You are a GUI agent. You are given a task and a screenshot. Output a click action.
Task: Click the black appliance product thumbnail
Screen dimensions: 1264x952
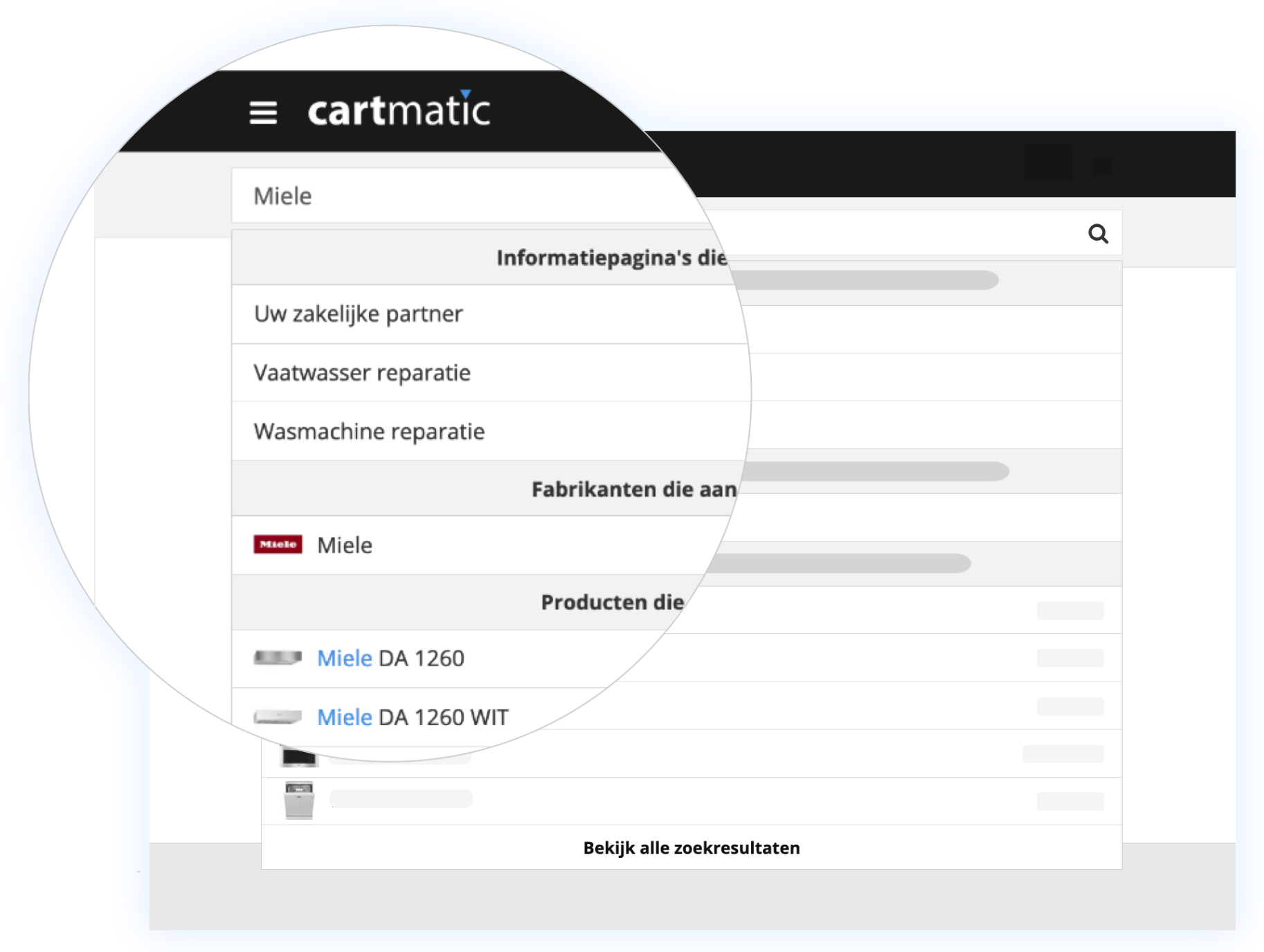pos(299,757)
